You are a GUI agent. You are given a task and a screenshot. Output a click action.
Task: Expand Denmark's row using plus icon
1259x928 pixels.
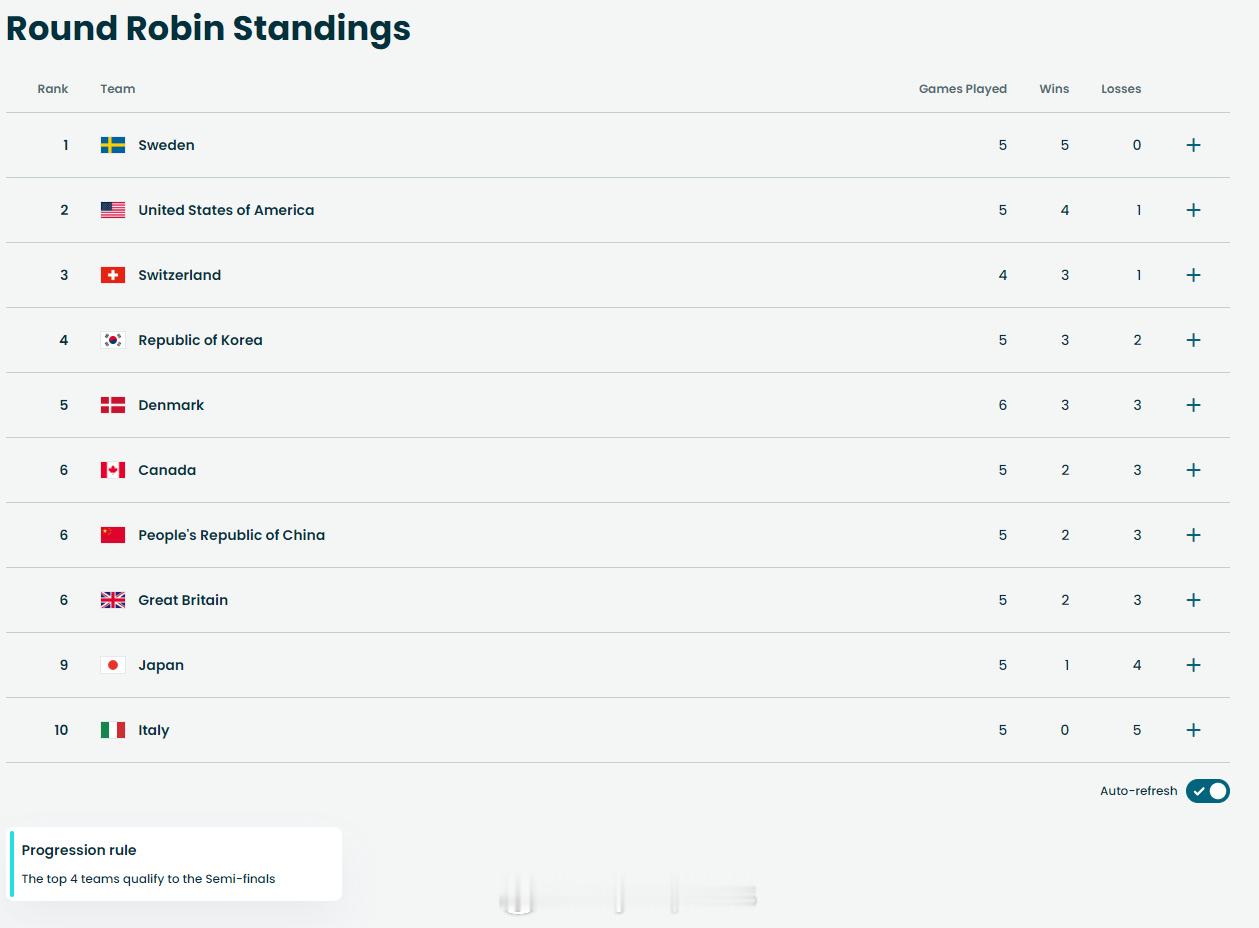(x=1193, y=405)
